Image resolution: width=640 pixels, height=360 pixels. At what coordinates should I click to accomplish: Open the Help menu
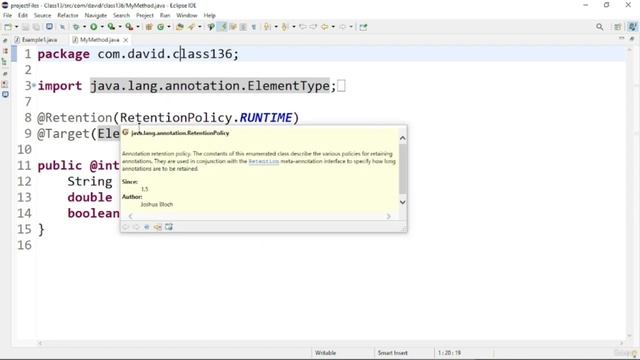coord(209,15)
